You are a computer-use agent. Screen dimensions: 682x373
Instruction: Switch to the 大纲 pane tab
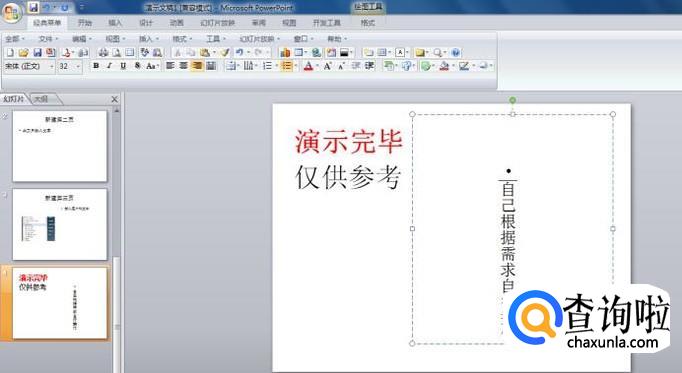click(41, 99)
